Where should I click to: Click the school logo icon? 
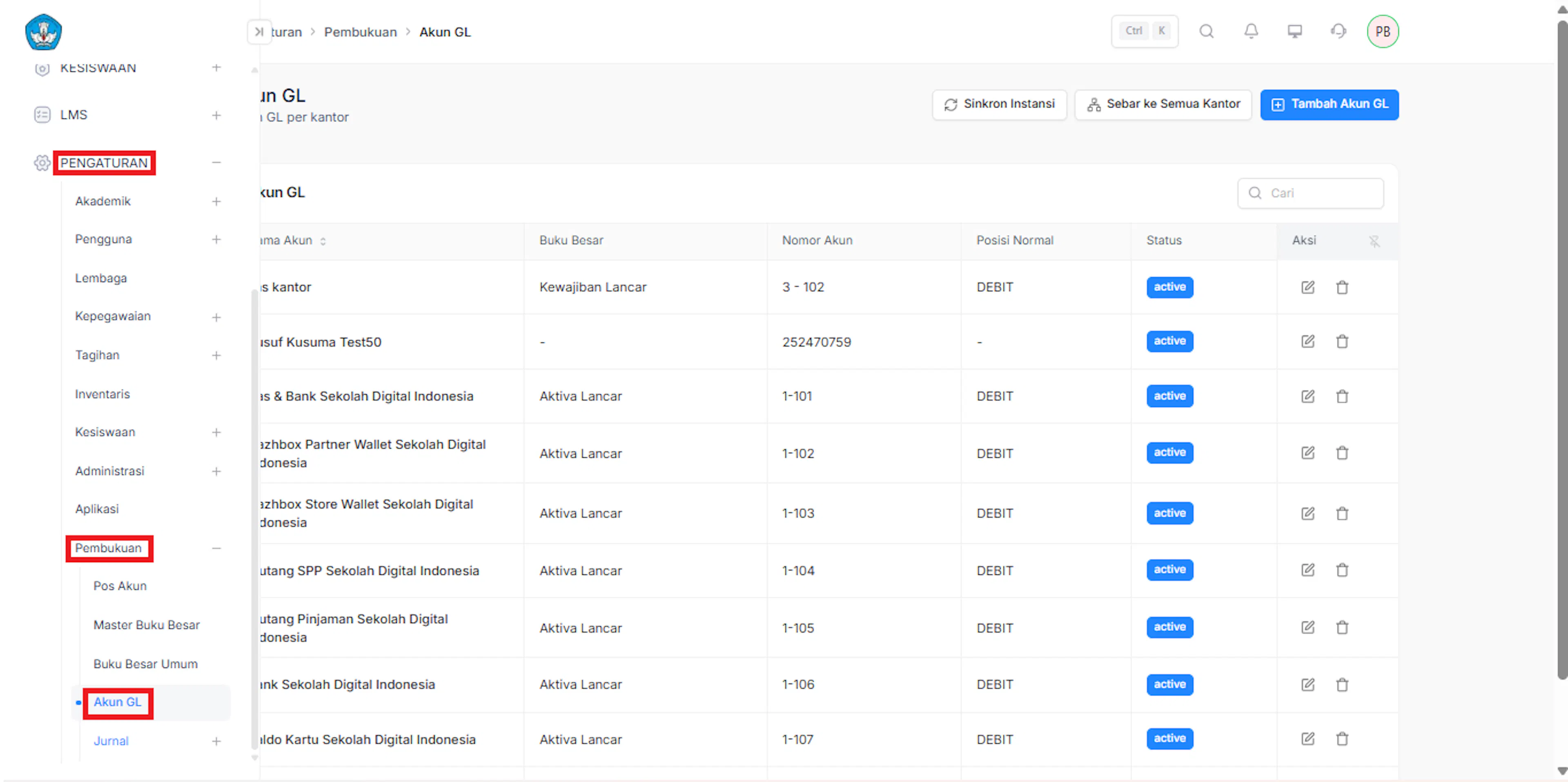(x=43, y=32)
